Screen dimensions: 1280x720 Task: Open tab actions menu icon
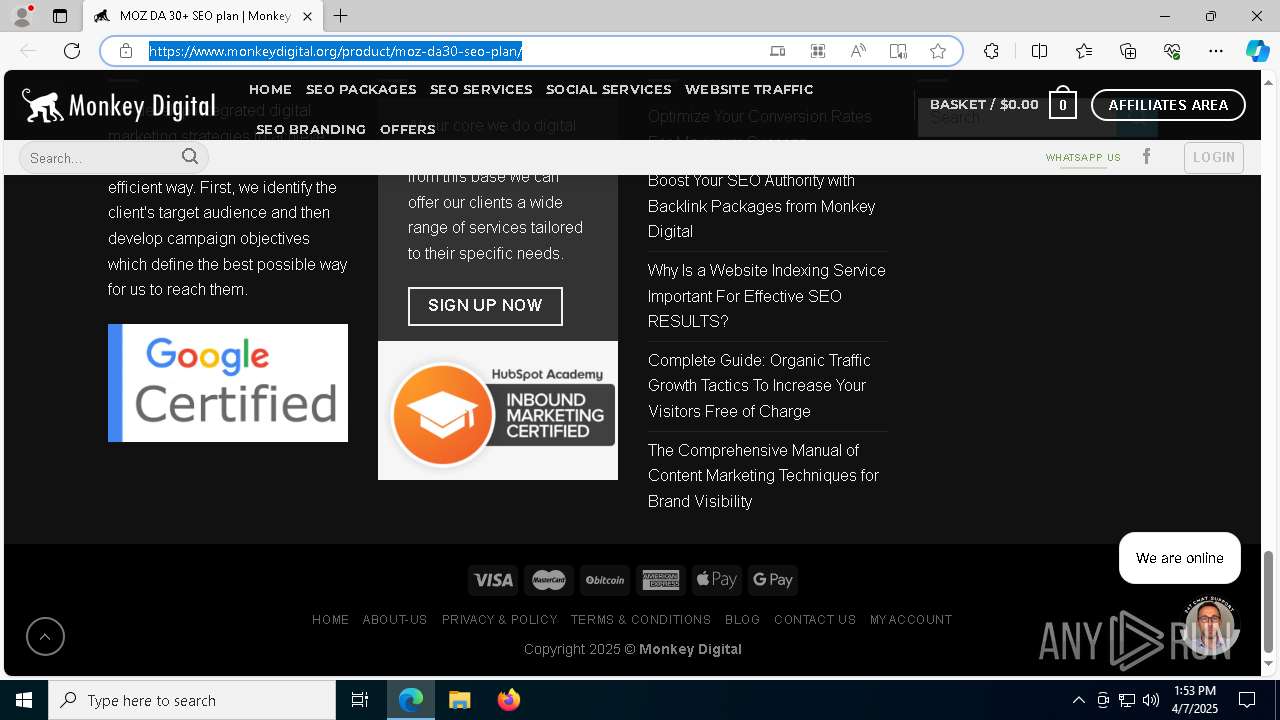point(60,16)
